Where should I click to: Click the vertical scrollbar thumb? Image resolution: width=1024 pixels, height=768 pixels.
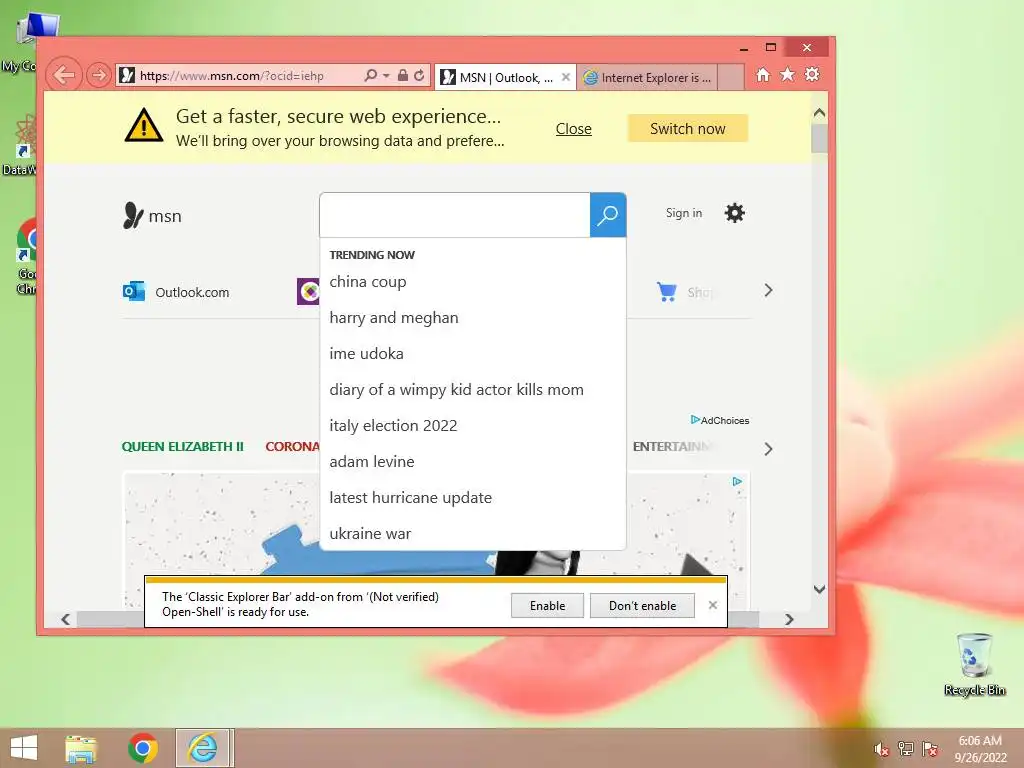[820, 138]
